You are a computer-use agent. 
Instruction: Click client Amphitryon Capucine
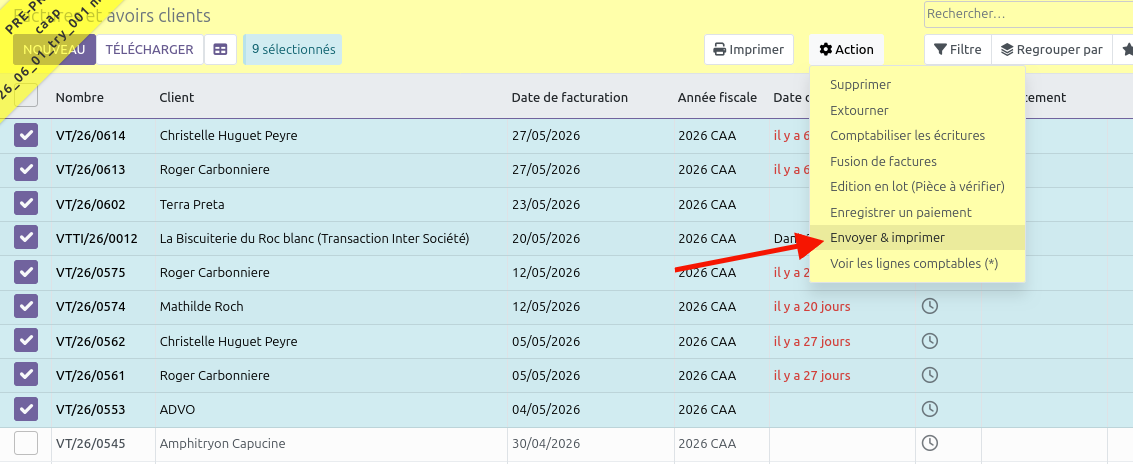pyautogui.click(x=223, y=444)
